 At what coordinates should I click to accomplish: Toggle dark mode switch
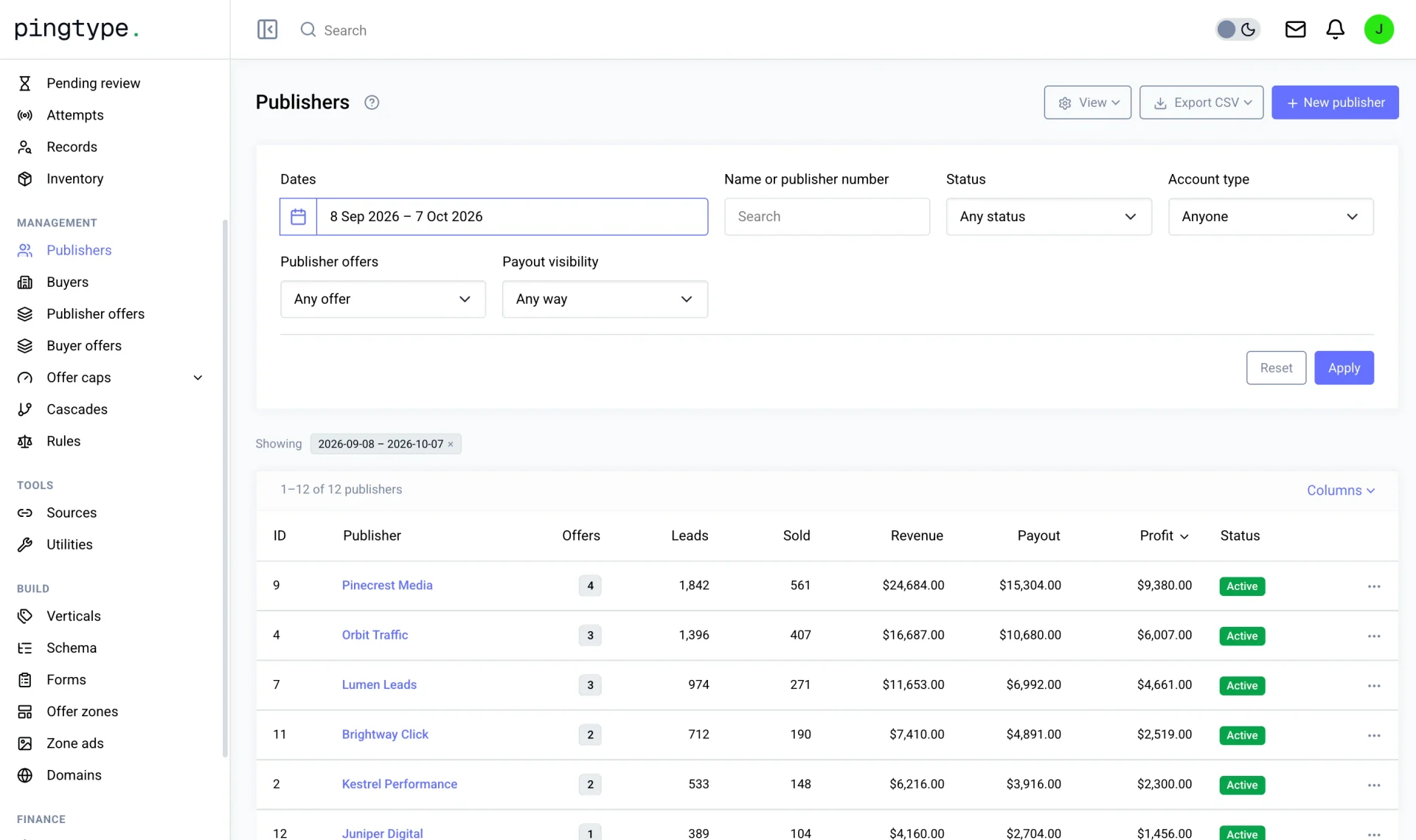click(x=1238, y=29)
